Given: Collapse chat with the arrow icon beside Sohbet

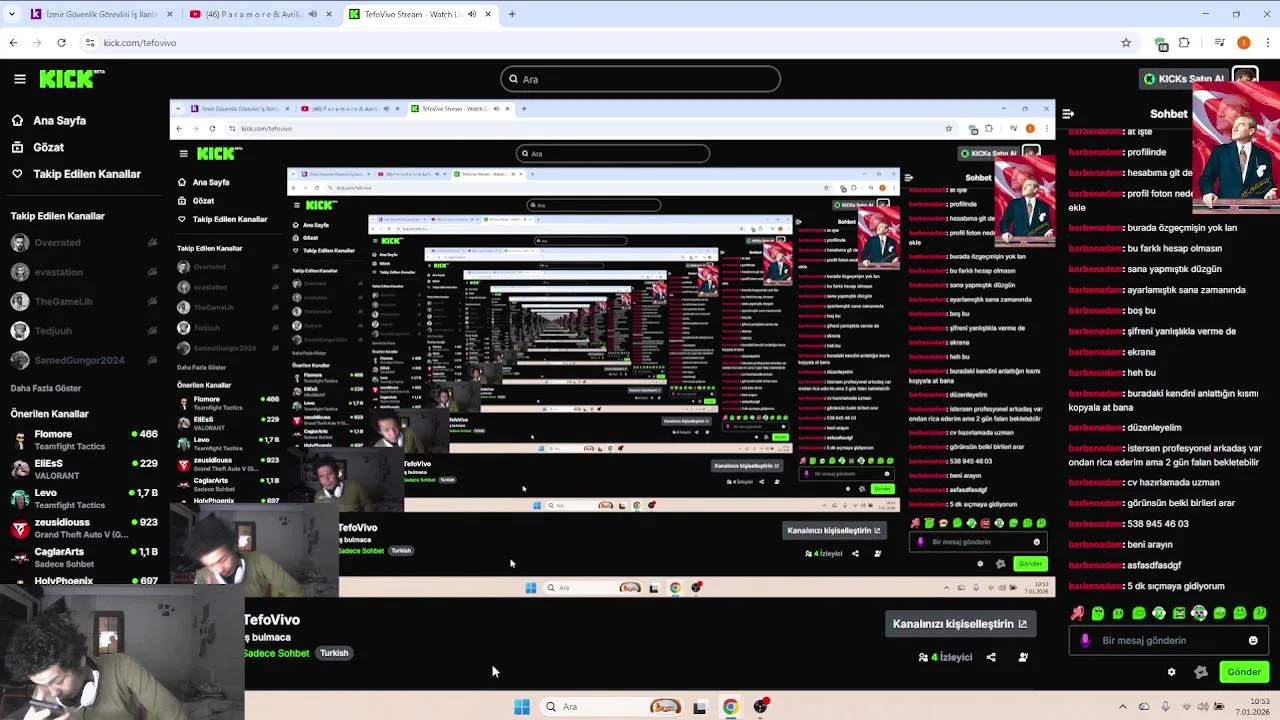Looking at the screenshot, I should (1068, 114).
